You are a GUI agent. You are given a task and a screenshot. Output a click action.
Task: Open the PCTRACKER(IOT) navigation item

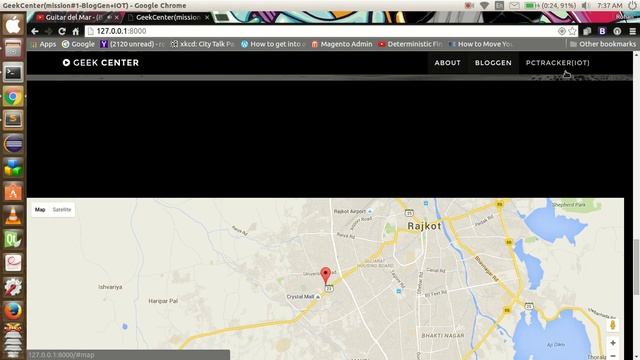tap(558, 63)
